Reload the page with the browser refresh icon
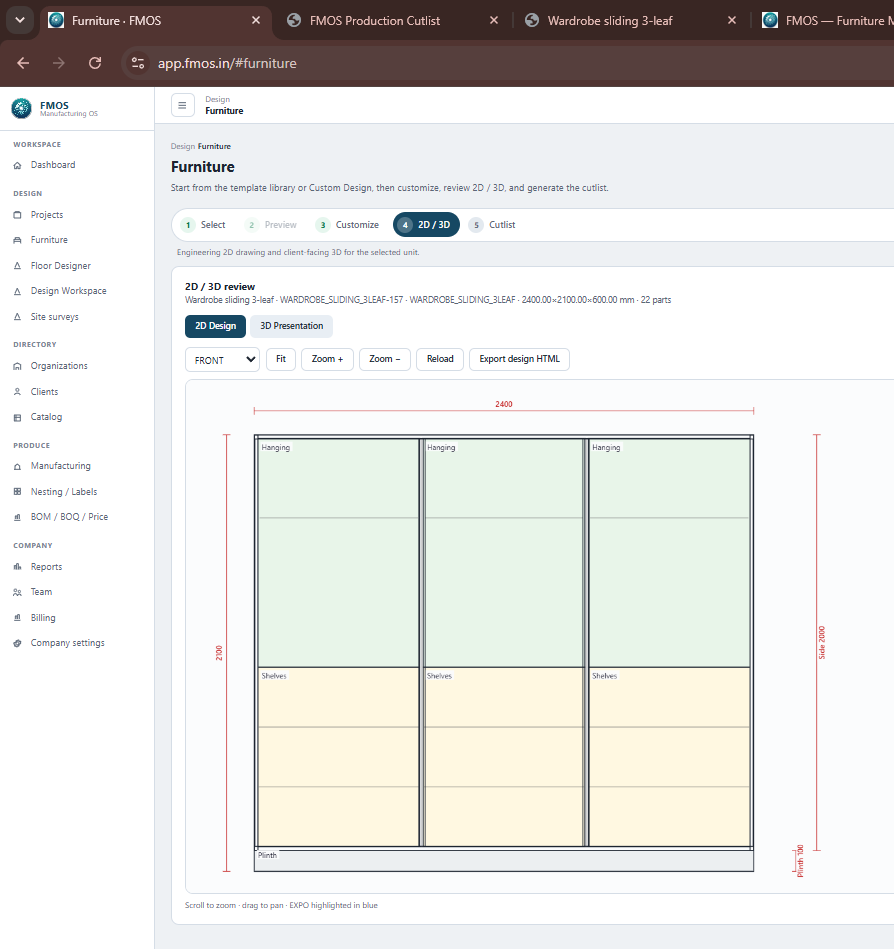Image resolution: width=894 pixels, height=949 pixels. 95,63
